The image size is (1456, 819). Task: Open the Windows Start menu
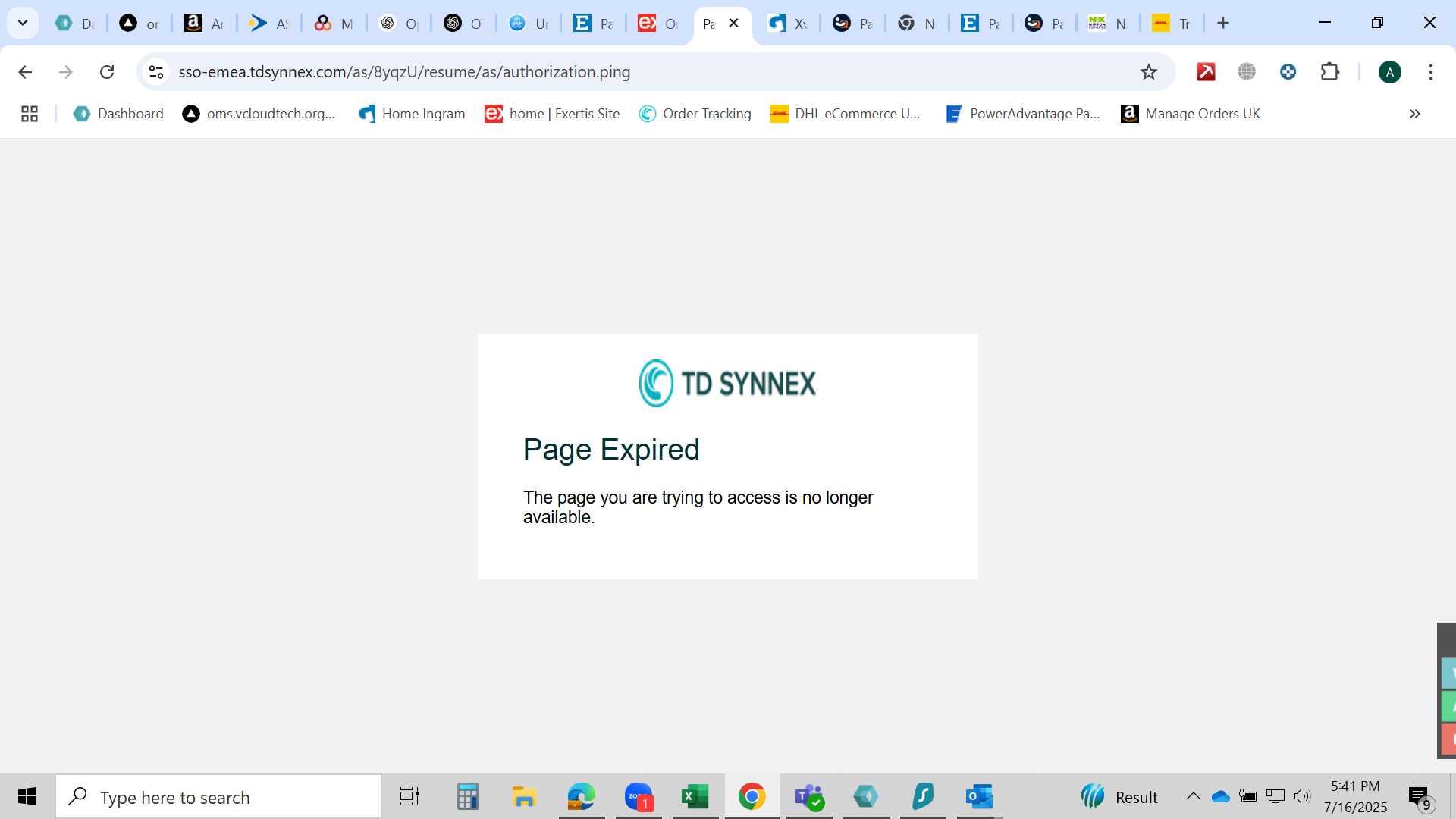coord(27,797)
